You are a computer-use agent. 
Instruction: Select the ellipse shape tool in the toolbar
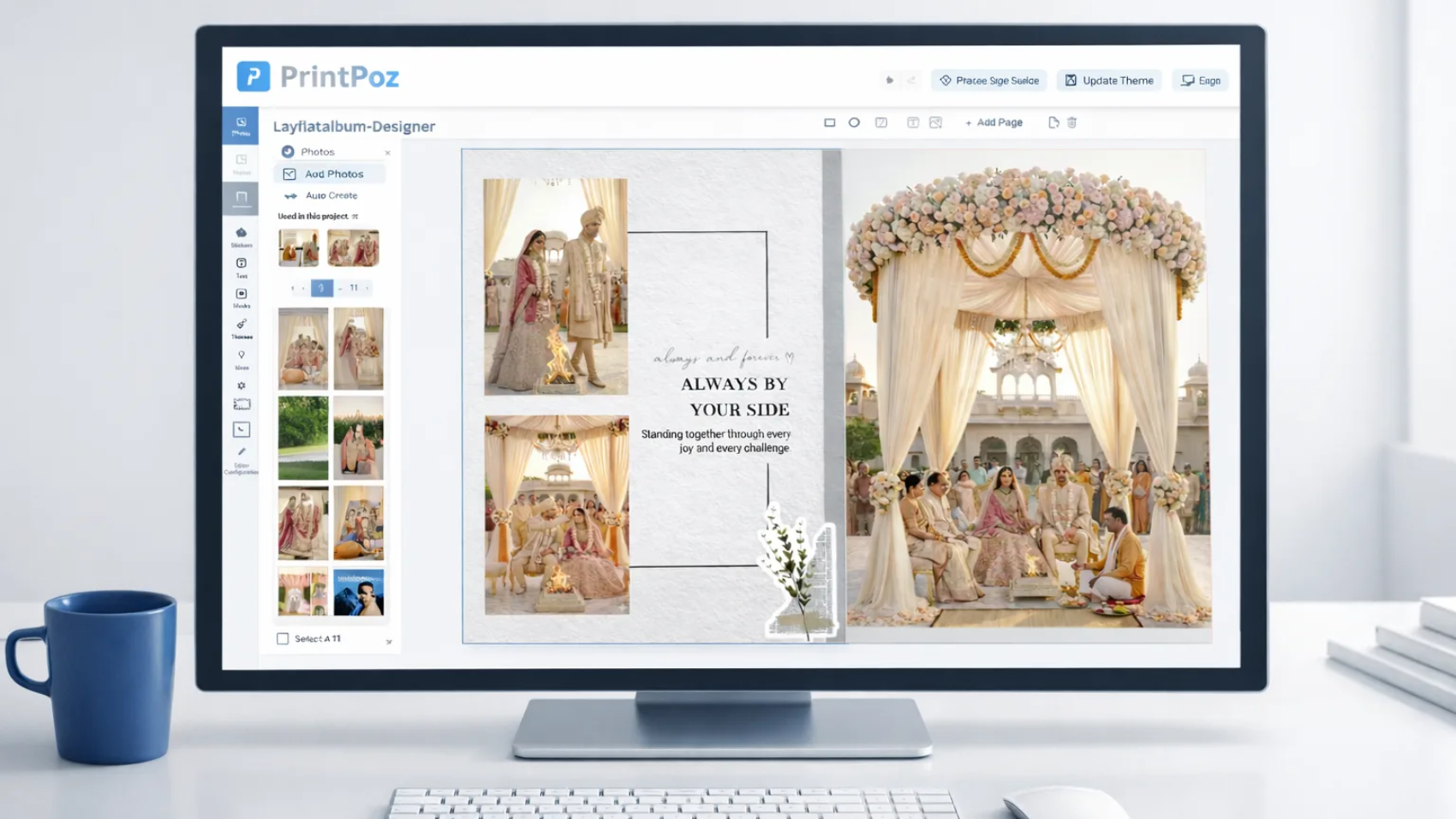coord(854,122)
